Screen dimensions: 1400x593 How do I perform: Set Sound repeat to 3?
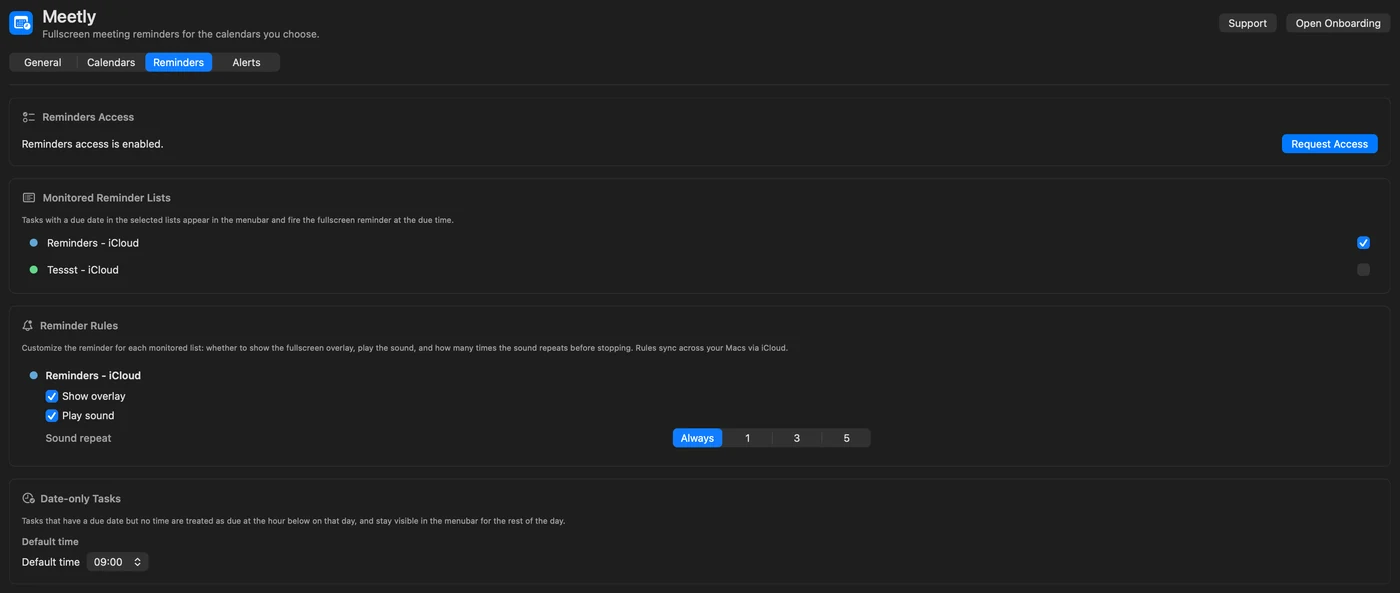click(797, 438)
